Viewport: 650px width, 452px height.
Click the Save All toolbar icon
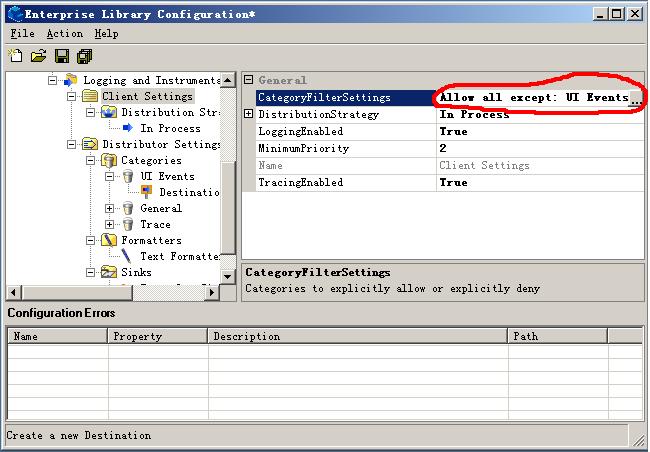coord(85,56)
